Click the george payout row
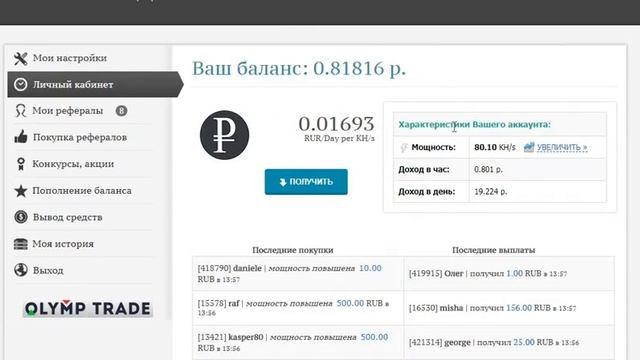The width and height of the screenshot is (640, 360). (509, 342)
